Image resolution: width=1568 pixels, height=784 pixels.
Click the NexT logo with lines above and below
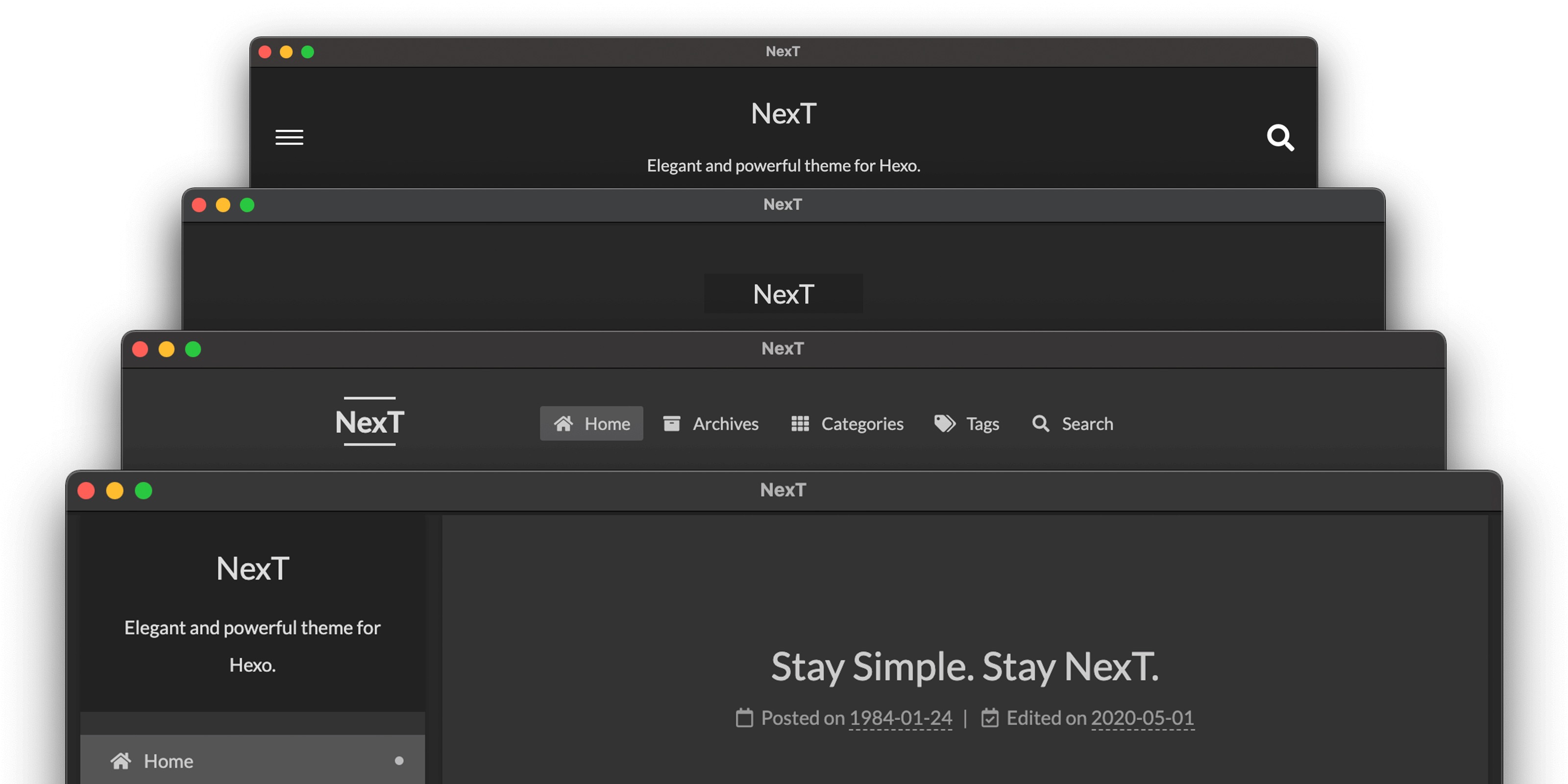[369, 422]
